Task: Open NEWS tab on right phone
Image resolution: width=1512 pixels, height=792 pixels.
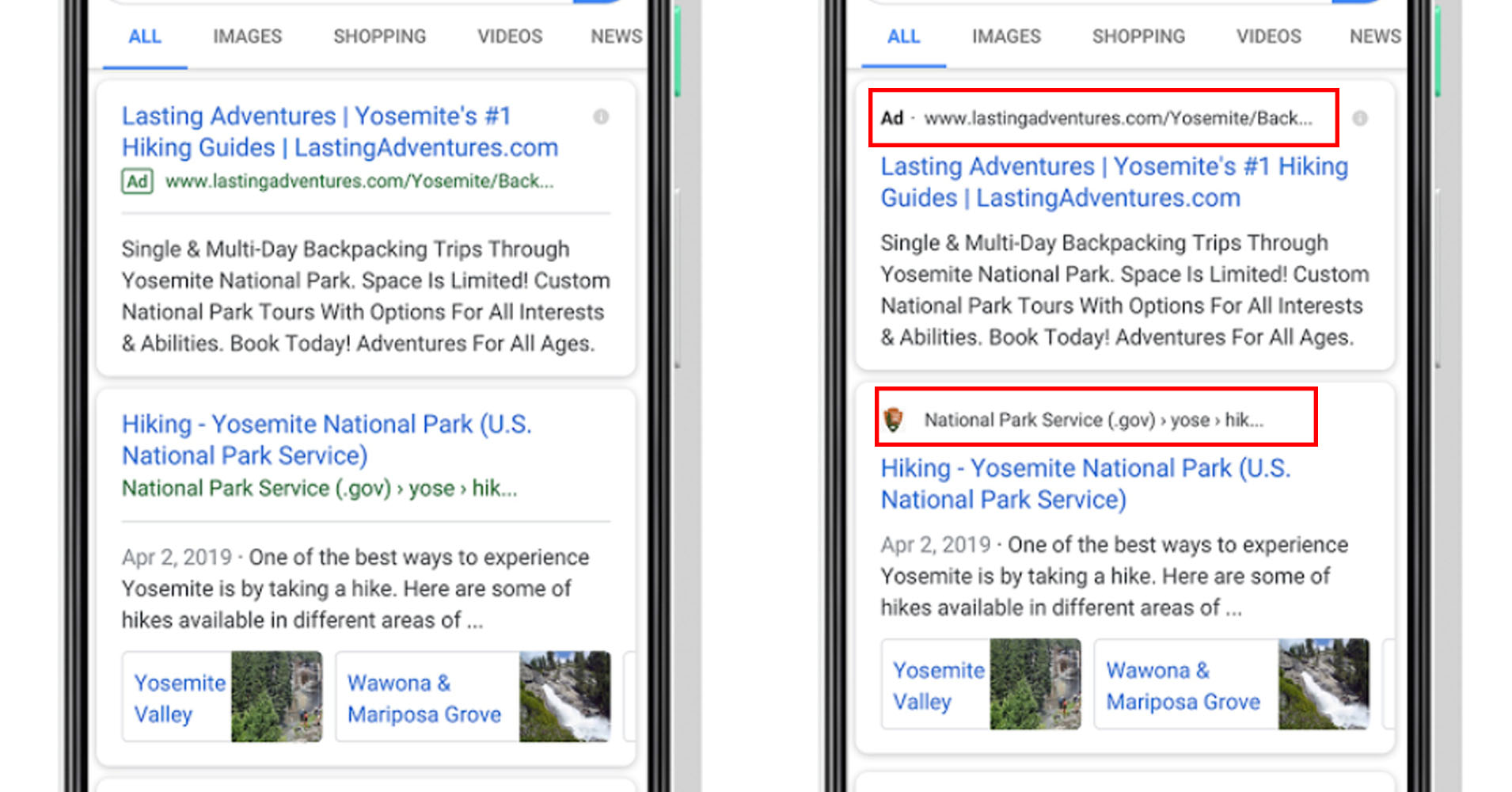Action: [x=1375, y=36]
